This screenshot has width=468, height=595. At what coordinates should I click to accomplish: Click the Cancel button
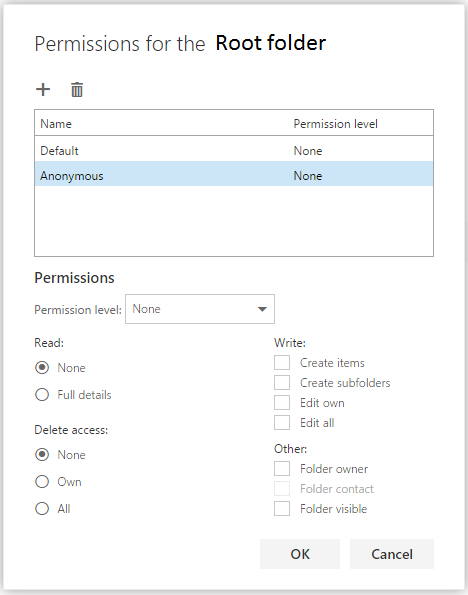tap(392, 554)
